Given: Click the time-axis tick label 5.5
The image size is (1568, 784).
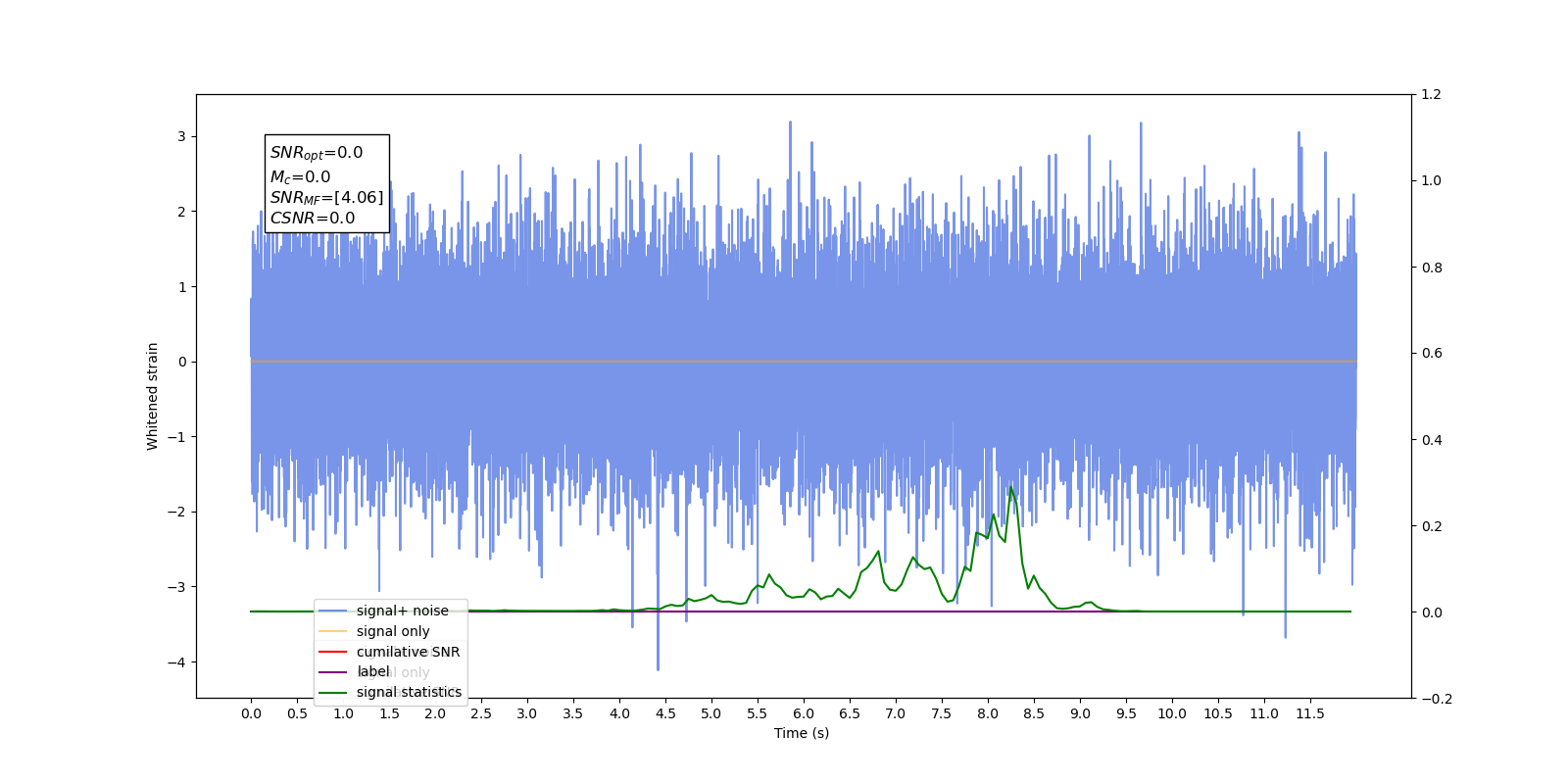Looking at the screenshot, I should click(758, 713).
